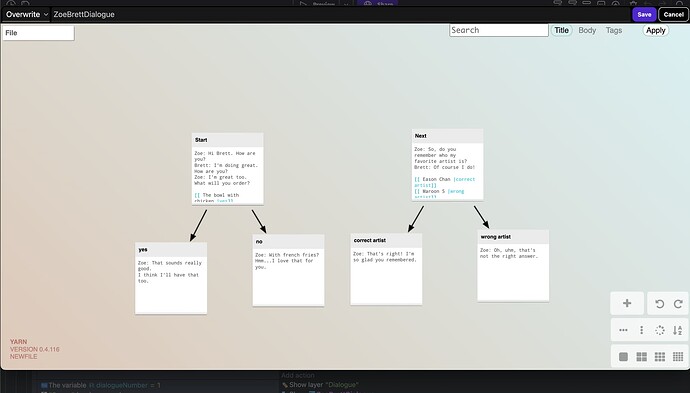Toggle the Body search filter
The width and height of the screenshot is (690, 393).
[587, 30]
